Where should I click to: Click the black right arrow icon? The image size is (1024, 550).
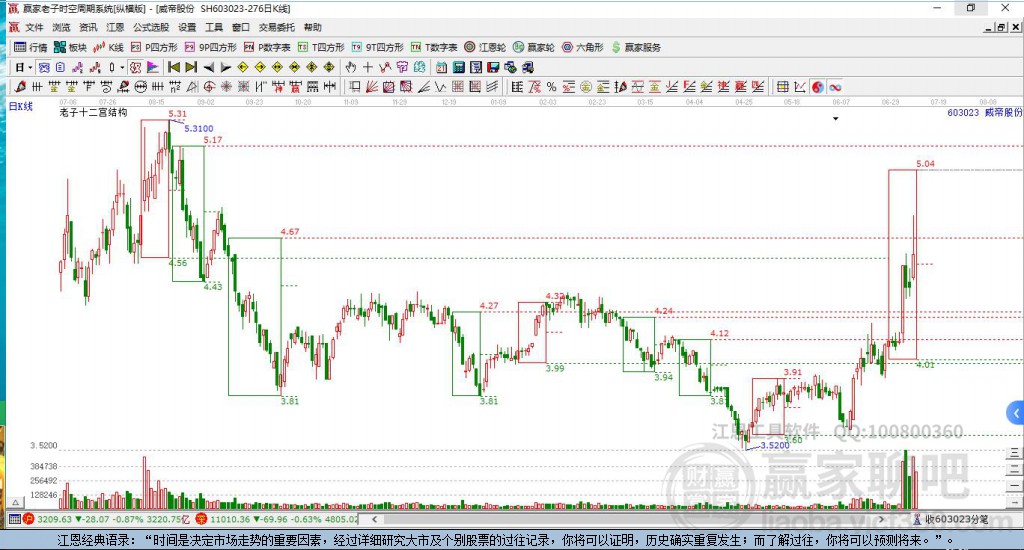click(225, 67)
